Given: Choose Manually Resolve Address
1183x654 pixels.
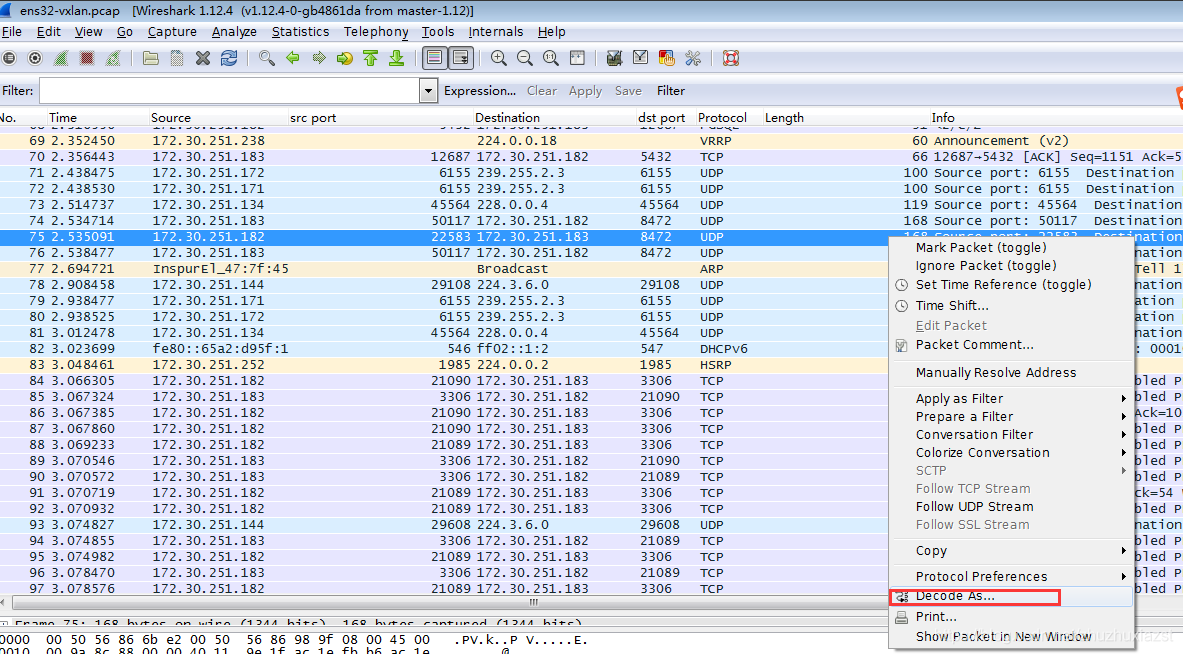Looking at the screenshot, I should point(996,373).
